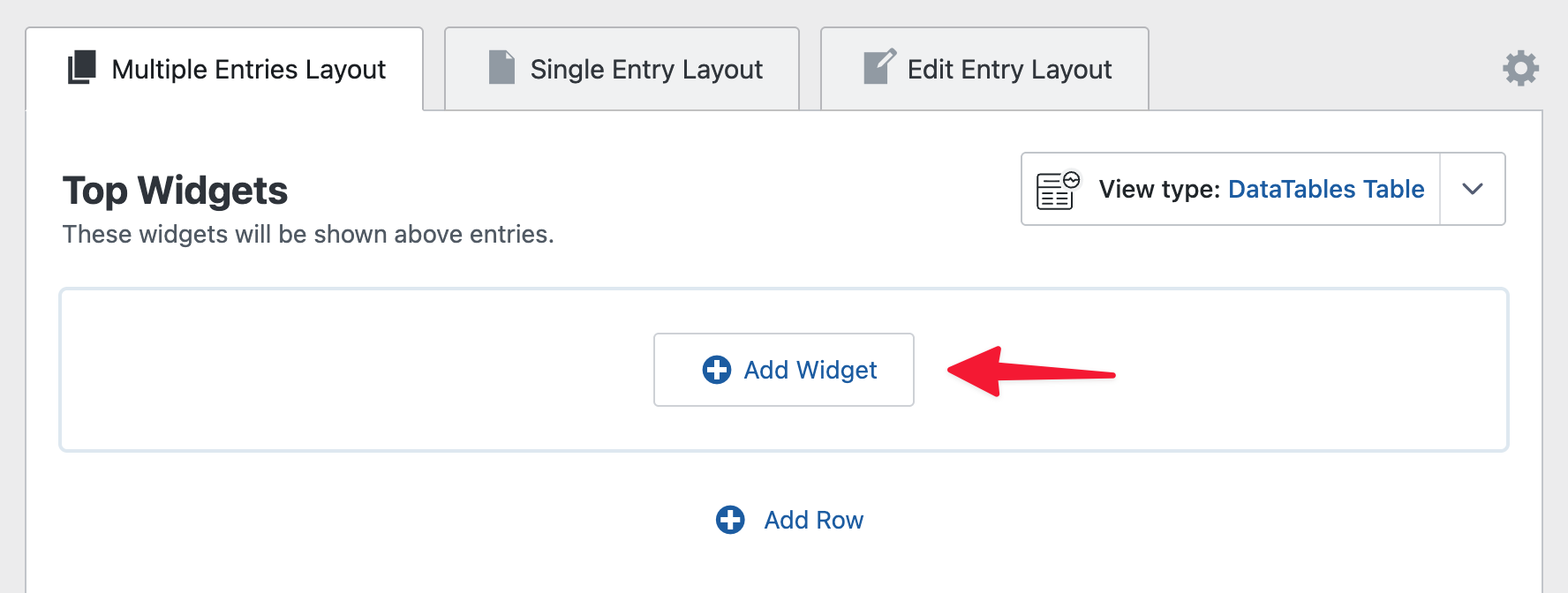Image resolution: width=1568 pixels, height=593 pixels.
Task: Click the stacked layers icon on Multiple Entries Layout tab
Action: (81, 69)
